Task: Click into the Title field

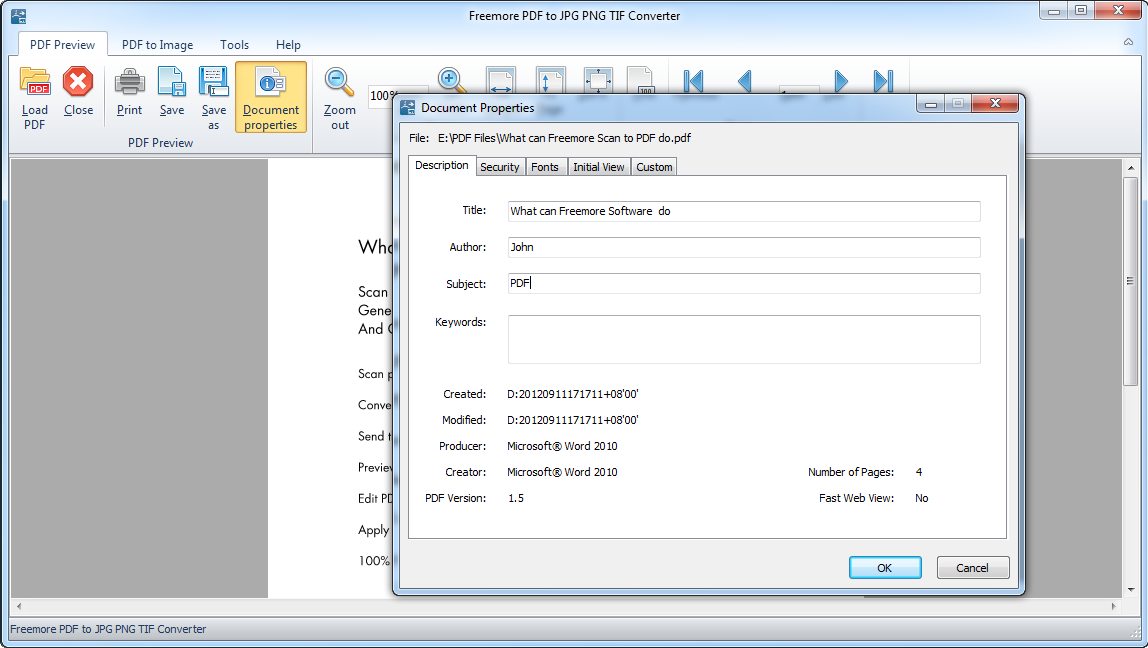Action: [744, 211]
